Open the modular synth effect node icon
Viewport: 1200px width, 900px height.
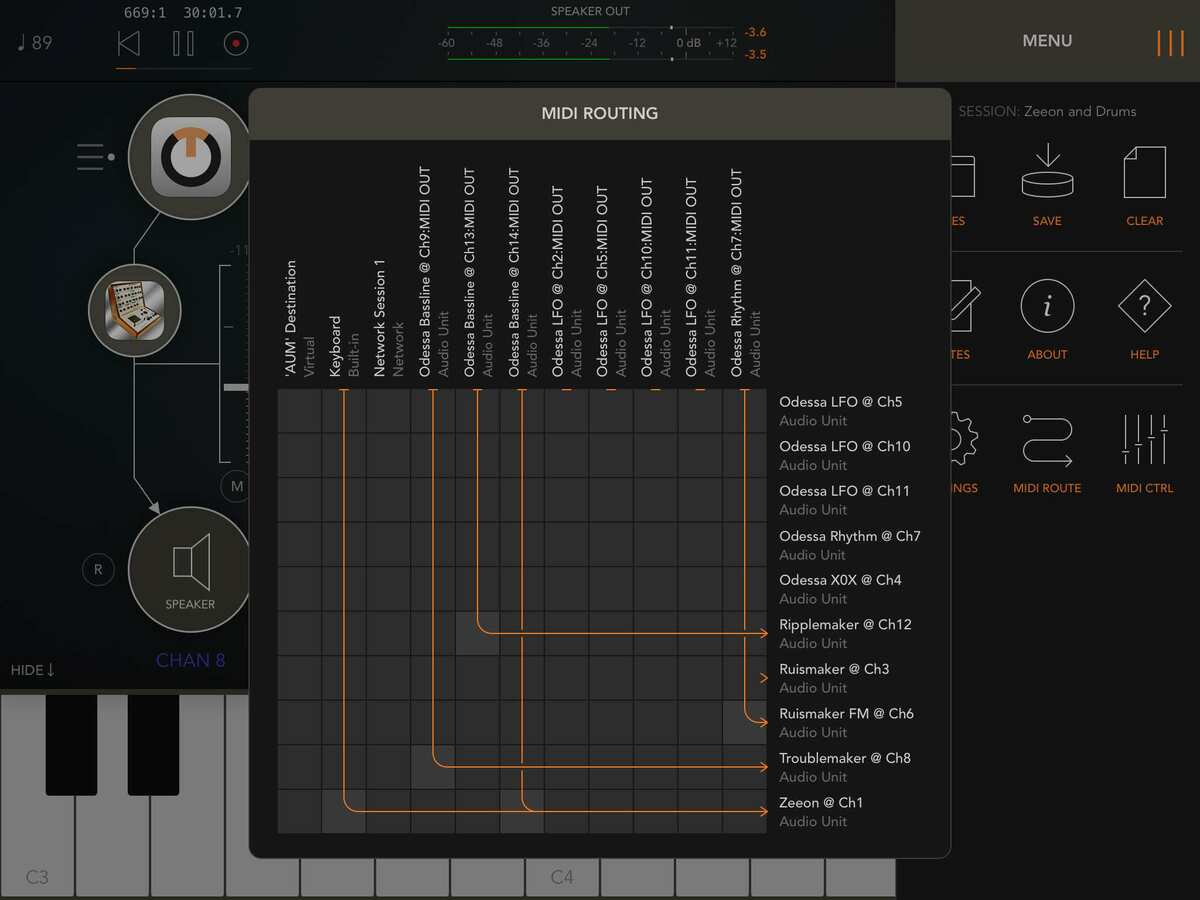point(135,311)
